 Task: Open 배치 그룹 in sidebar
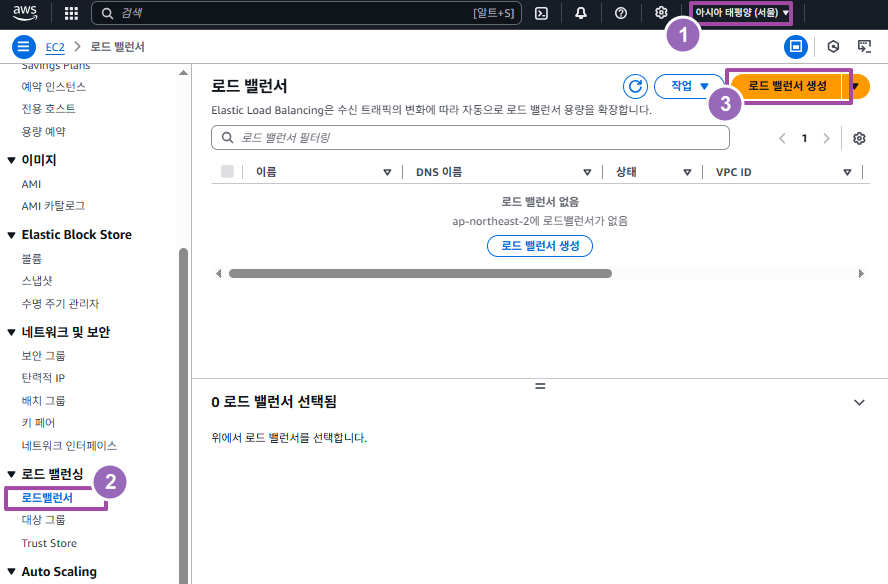44,401
